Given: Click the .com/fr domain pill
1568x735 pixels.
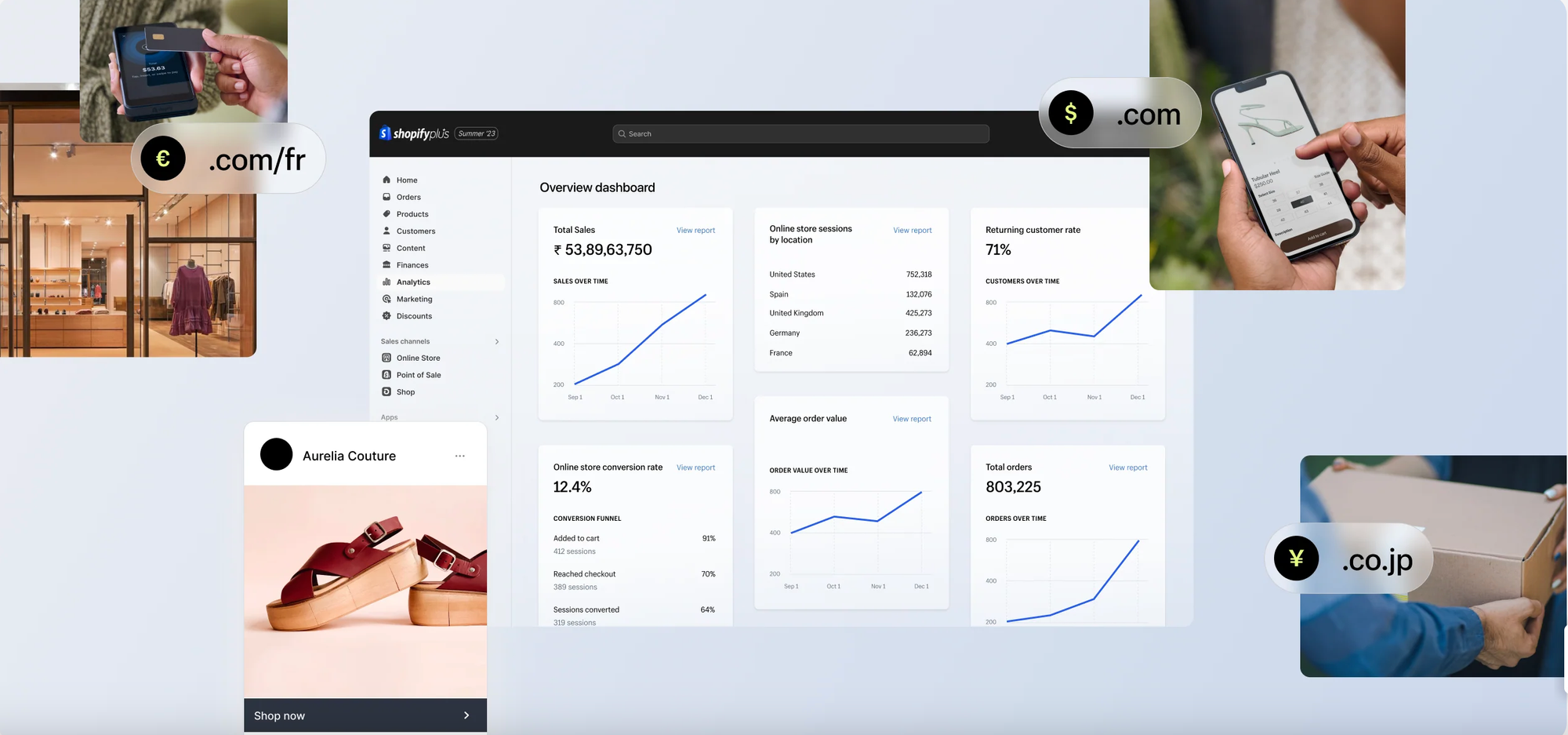Looking at the screenshot, I should tap(228, 158).
